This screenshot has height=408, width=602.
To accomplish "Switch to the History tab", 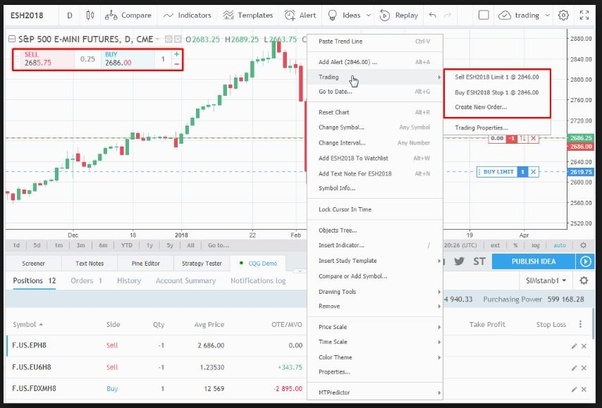I will point(129,281).
